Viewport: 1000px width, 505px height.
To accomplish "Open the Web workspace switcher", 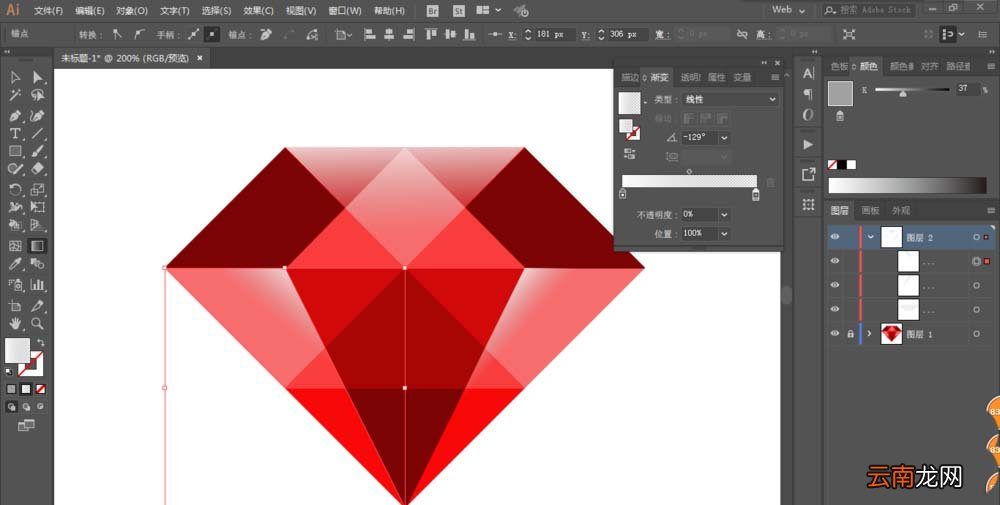I will click(788, 10).
